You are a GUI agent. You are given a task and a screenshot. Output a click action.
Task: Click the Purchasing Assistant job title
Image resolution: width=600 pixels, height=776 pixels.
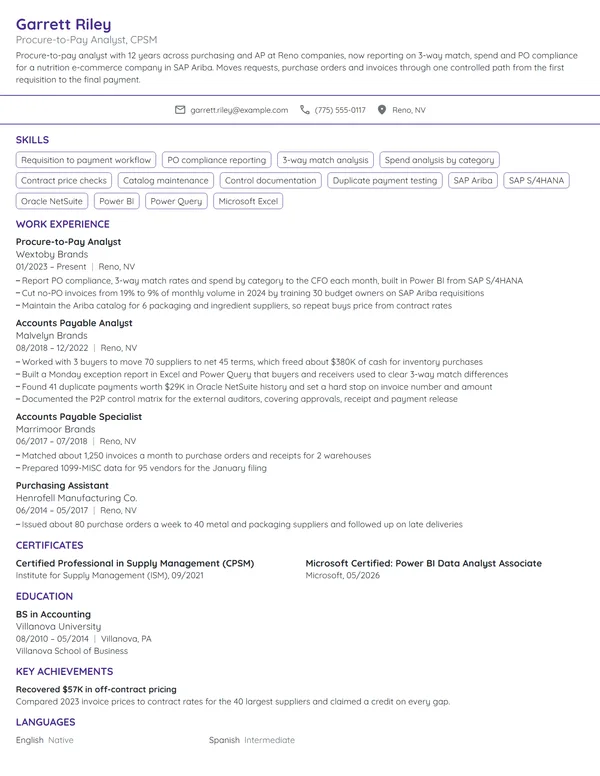click(x=62, y=485)
